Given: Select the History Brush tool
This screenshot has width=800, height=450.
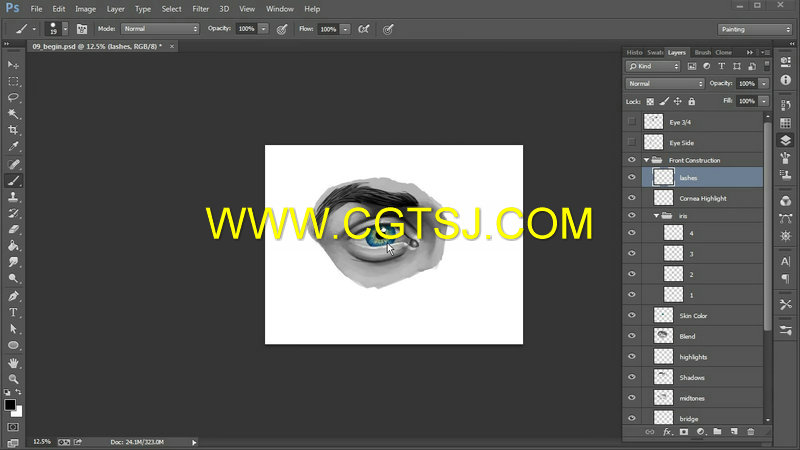Looking at the screenshot, I should pyautogui.click(x=13, y=213).
